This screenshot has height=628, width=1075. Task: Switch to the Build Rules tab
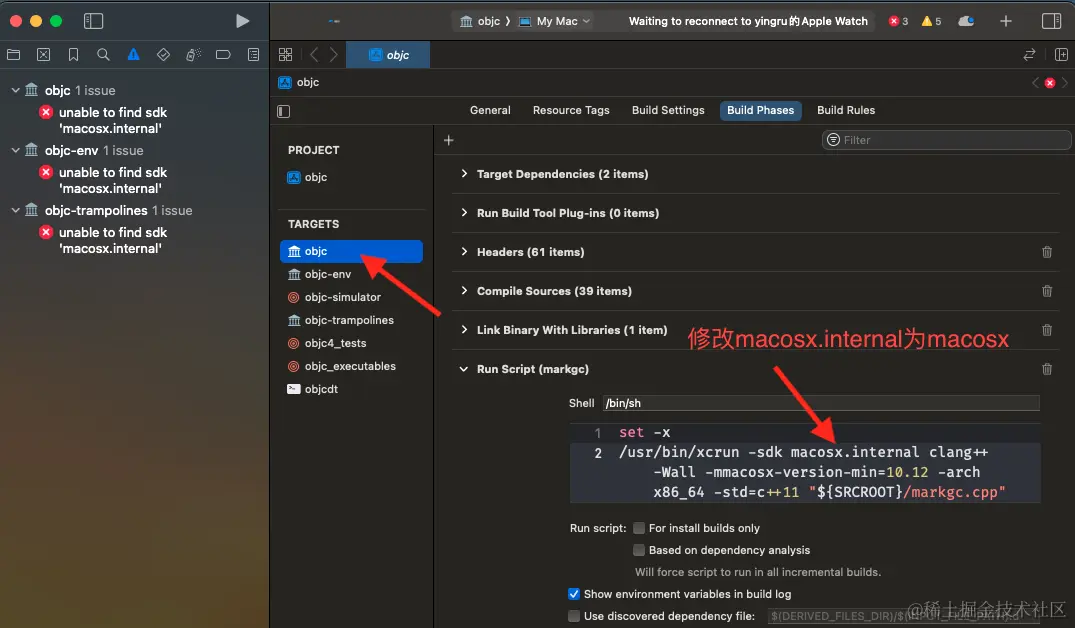[846, 110]
